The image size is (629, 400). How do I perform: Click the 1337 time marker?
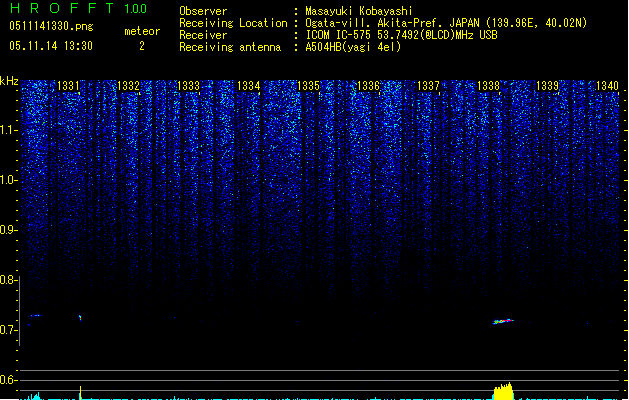(428, 86)
